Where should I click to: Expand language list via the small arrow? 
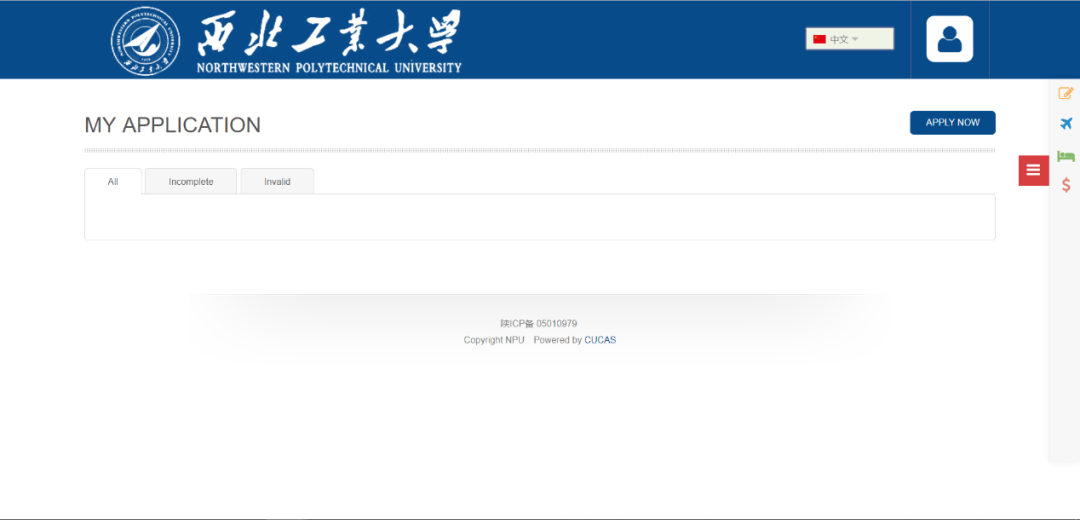coord(855,39)
